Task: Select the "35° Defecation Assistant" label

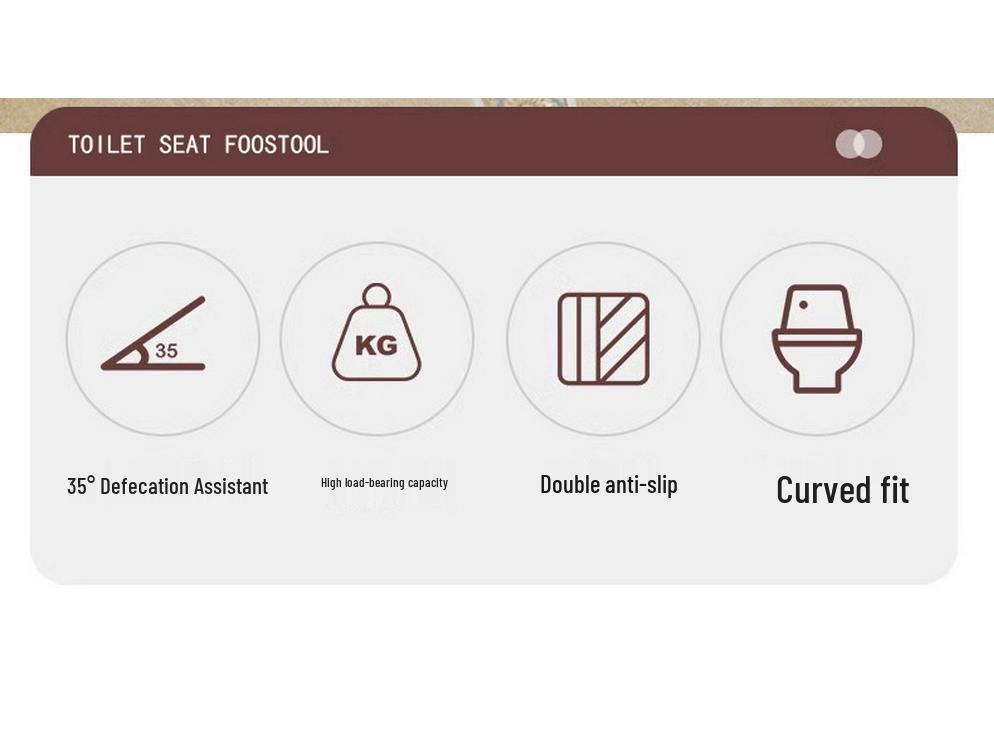Action: click(x=167, y=486)
